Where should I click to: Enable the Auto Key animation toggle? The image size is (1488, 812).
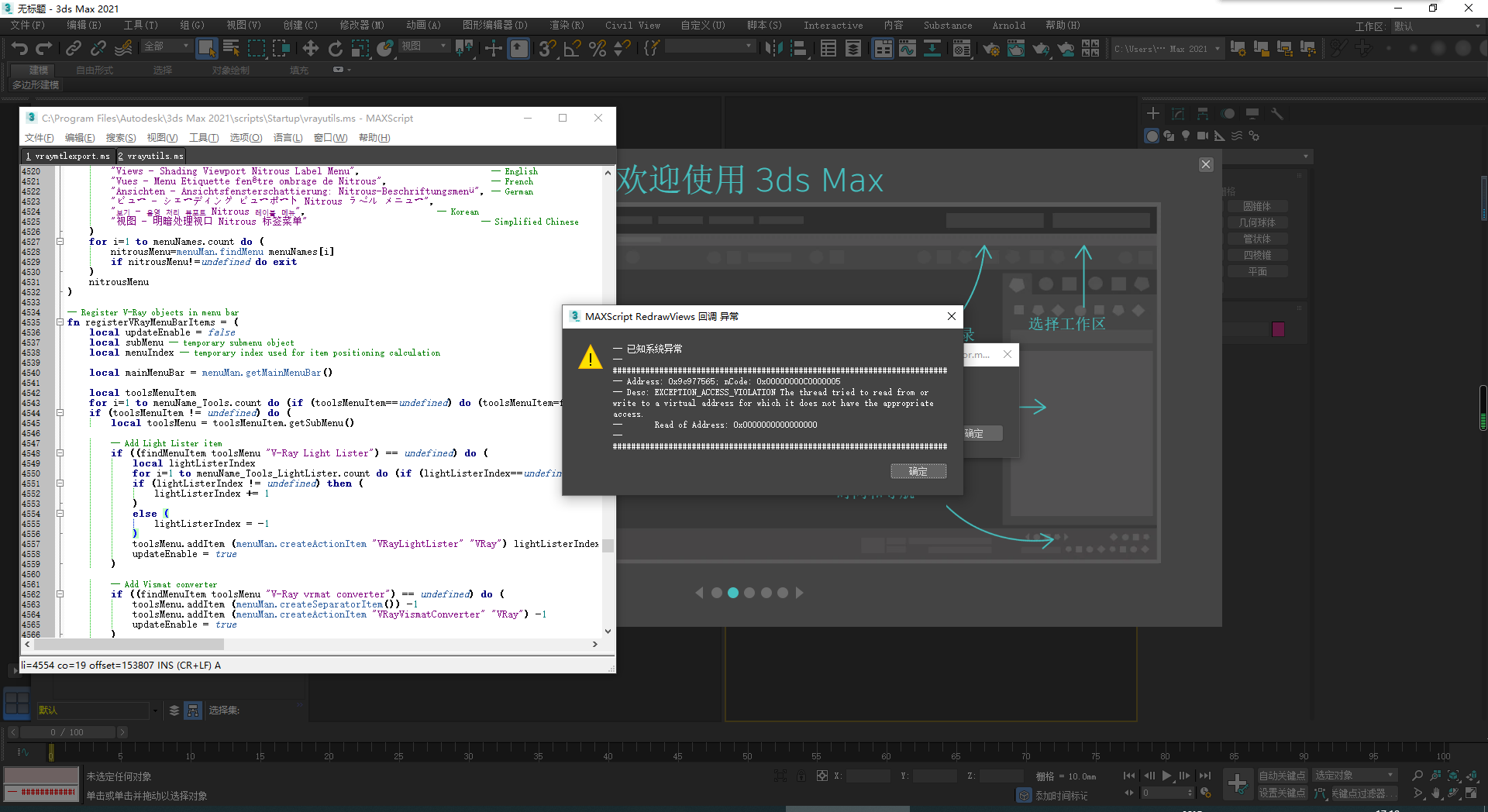coord(1283,774)
